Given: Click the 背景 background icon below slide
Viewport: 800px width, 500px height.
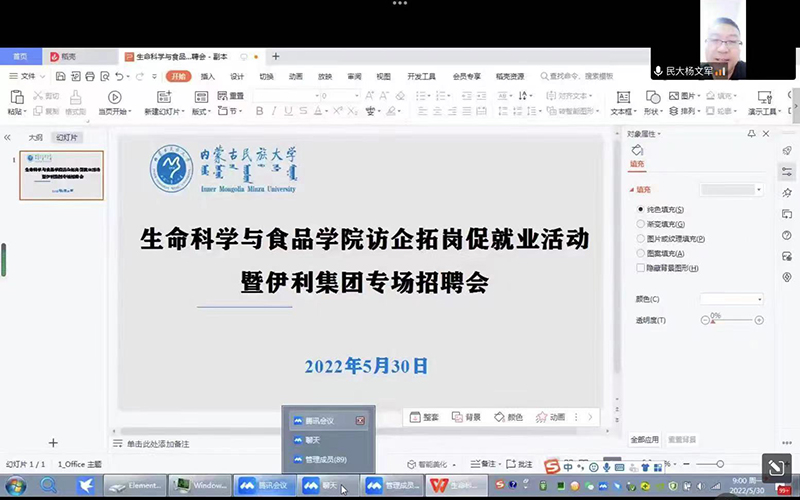Looking at the screenshot, I should point(457,417).
